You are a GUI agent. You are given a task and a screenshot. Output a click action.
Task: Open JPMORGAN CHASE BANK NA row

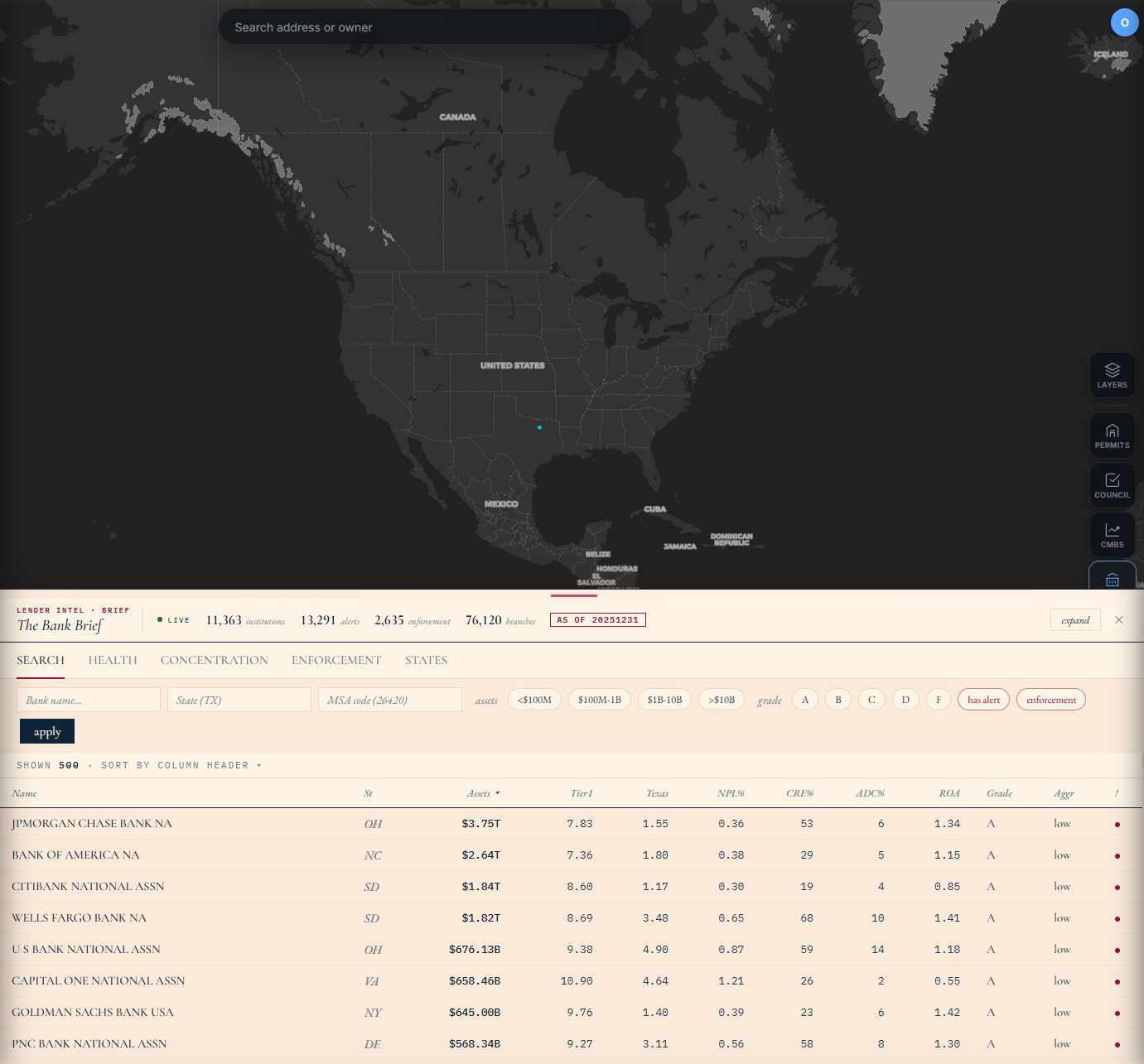coord(572,824)
